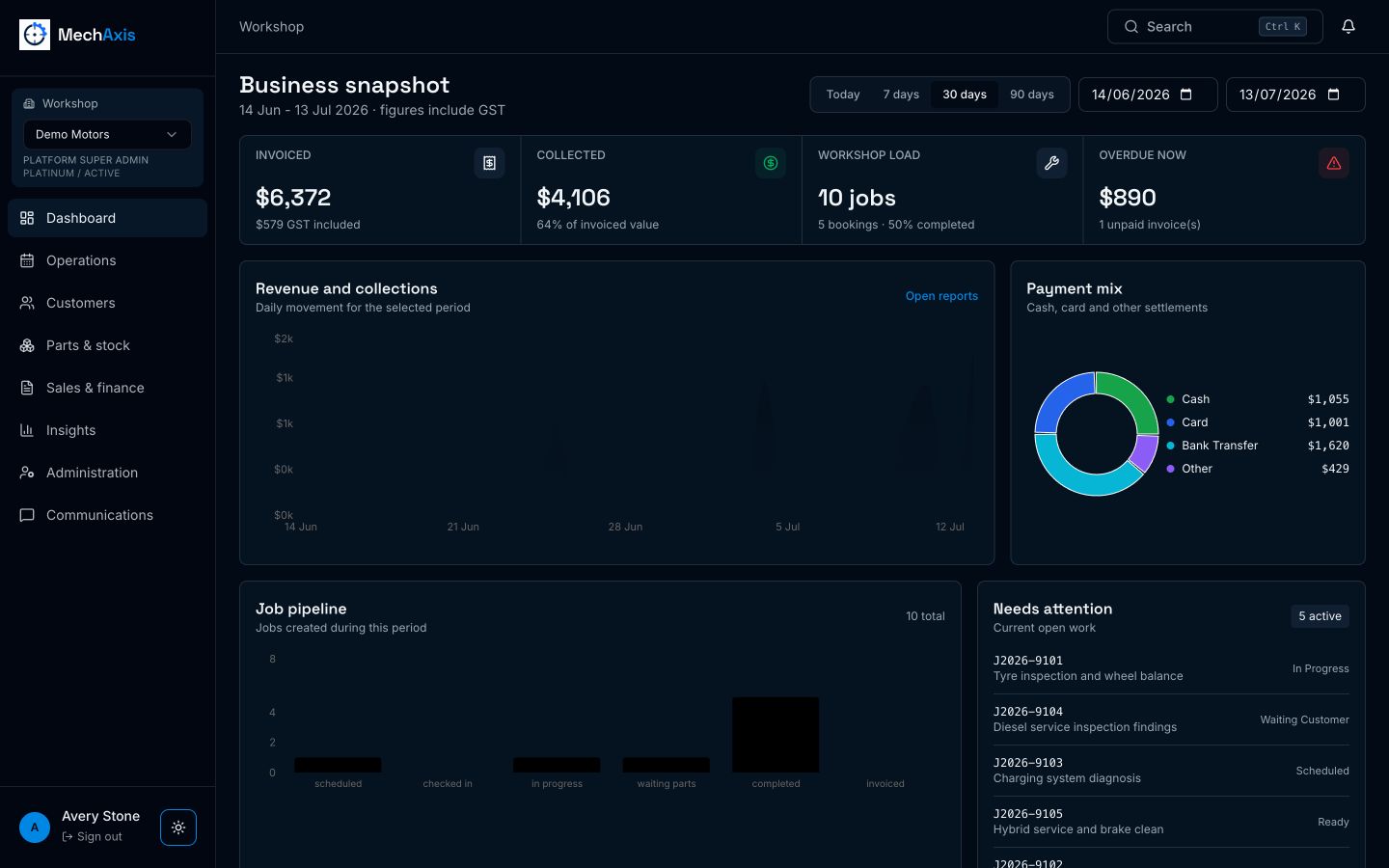
Task: Open calendar picker on 14/06/2026 field
Action: [1186, 95]
